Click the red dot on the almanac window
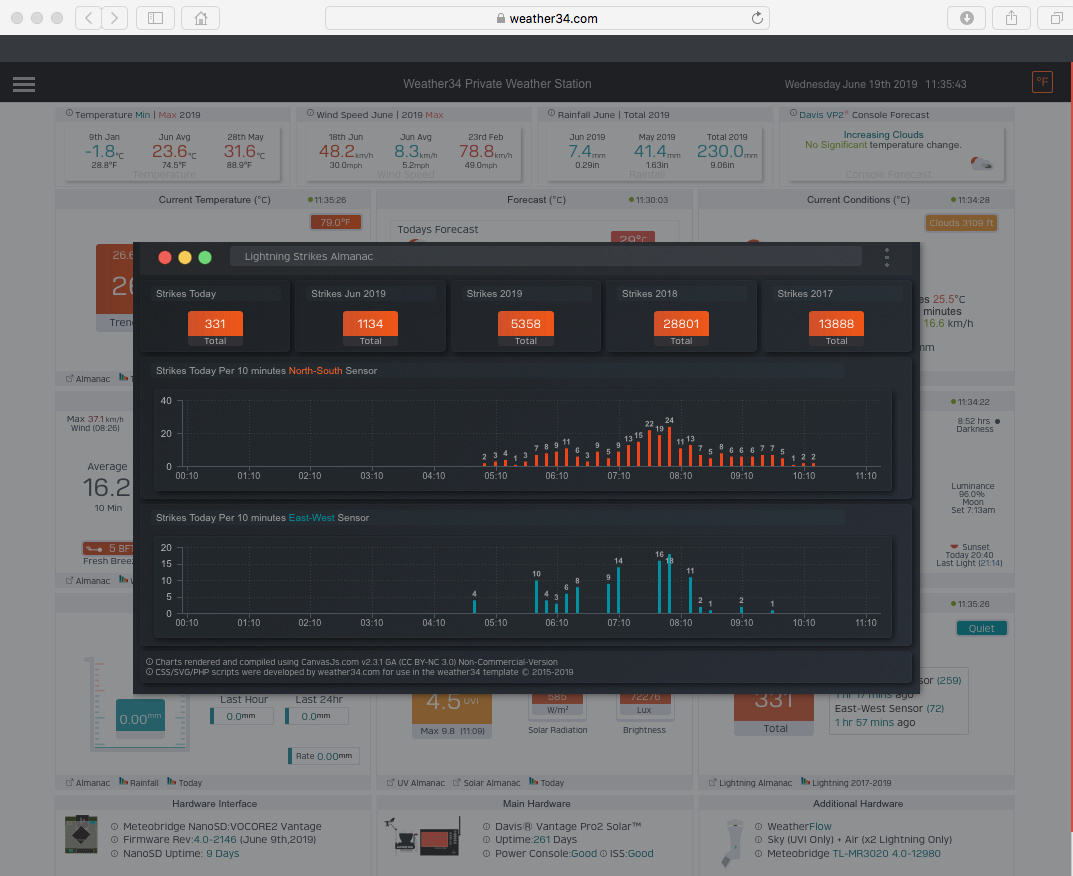The width and height of the screenshot is (1073, 876). click(165, 257)
